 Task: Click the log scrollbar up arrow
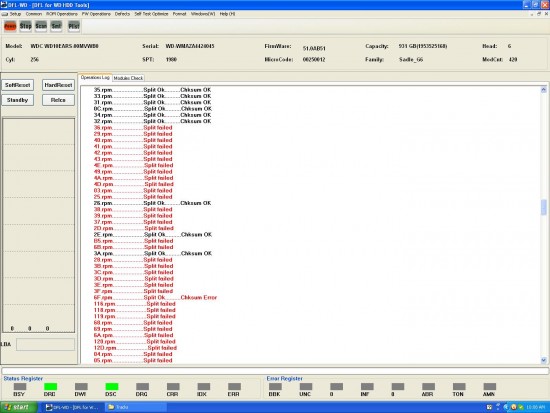(543, 89)
